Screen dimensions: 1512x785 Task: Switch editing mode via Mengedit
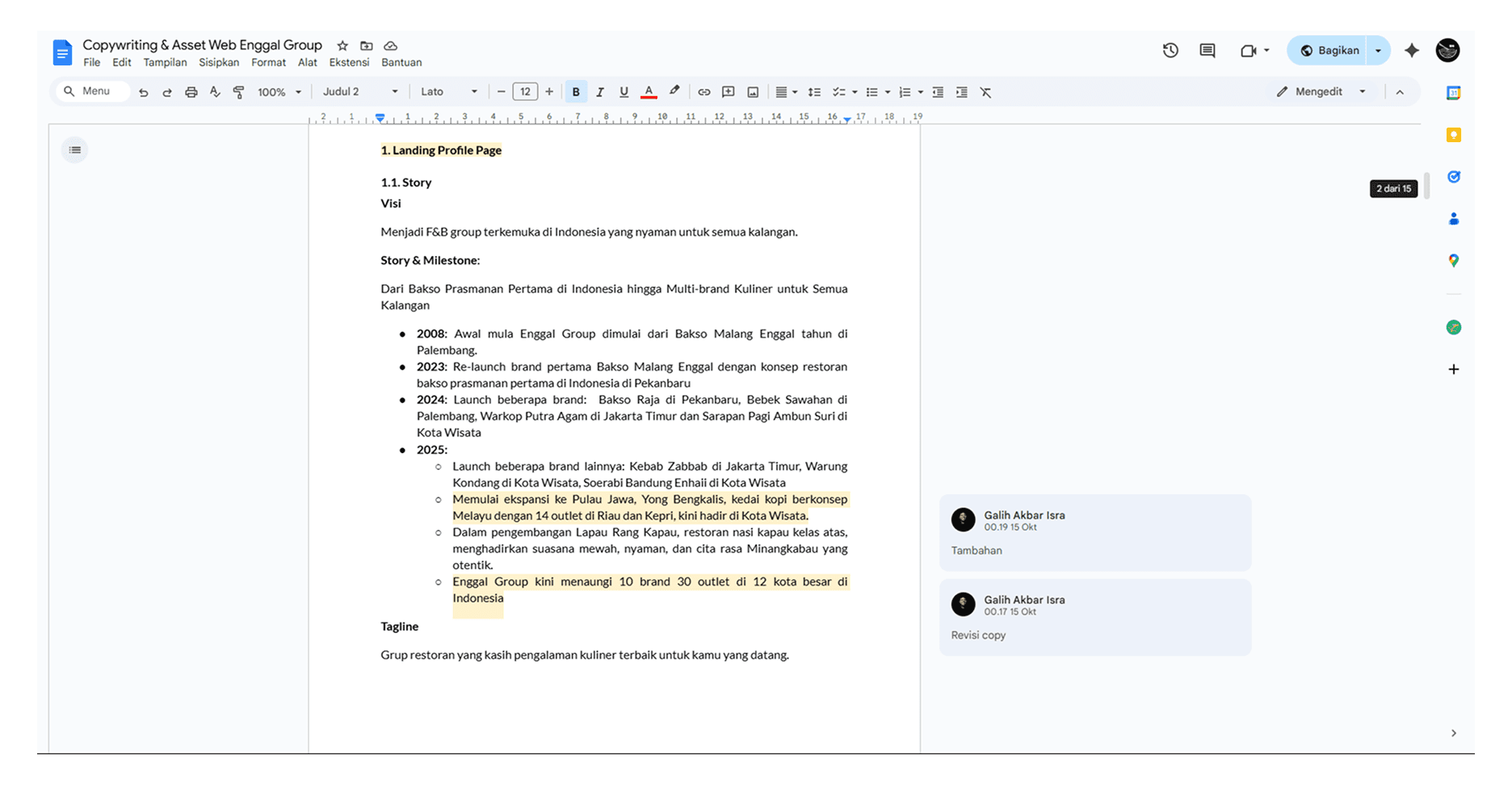pos(1321,92)
